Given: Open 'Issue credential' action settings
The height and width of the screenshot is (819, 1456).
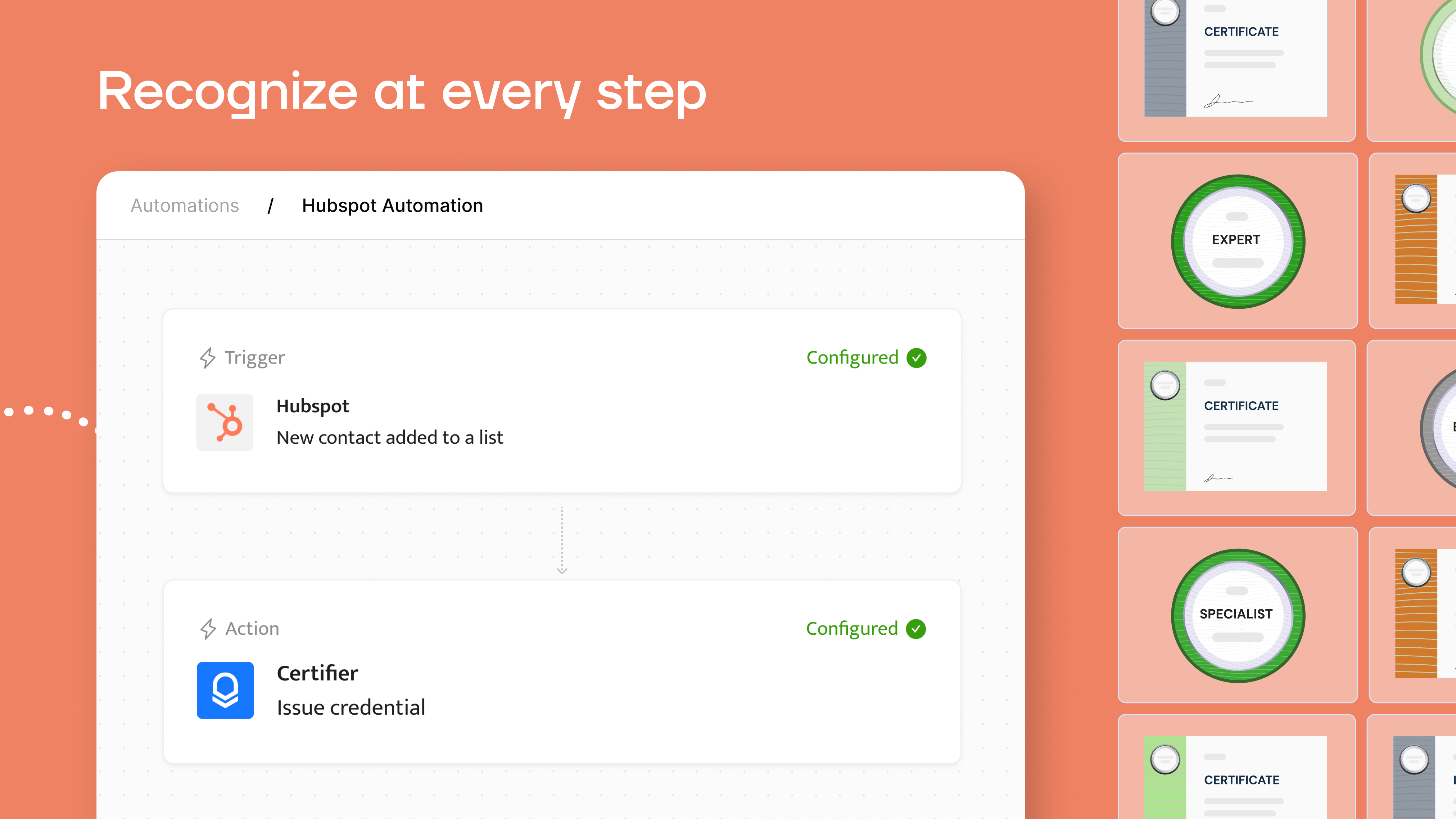Looking at the screenshot, I should click(351, 707).
